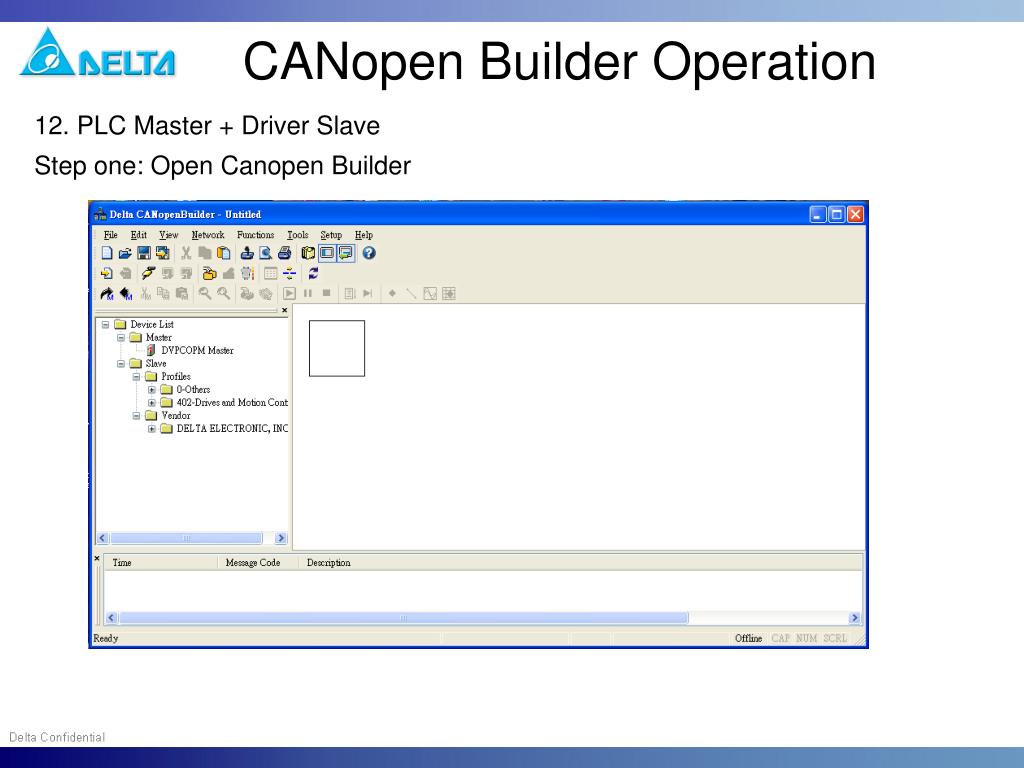Viewport: 1024px width, 768px height.
Task: Collapse the Device List root node
Action: click(105, 325)
